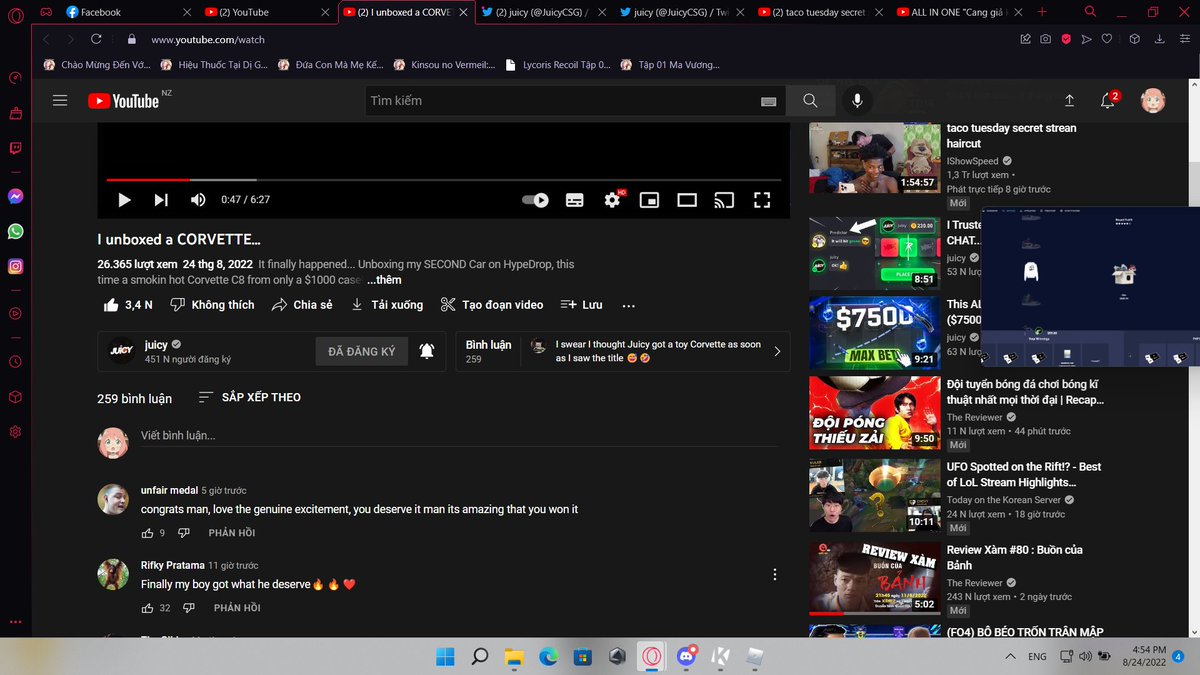Click ĐÃ ĐĂNG KÝ subscribed button
The height and width of the screenshot is (675, 1200).
coord(362,352)
